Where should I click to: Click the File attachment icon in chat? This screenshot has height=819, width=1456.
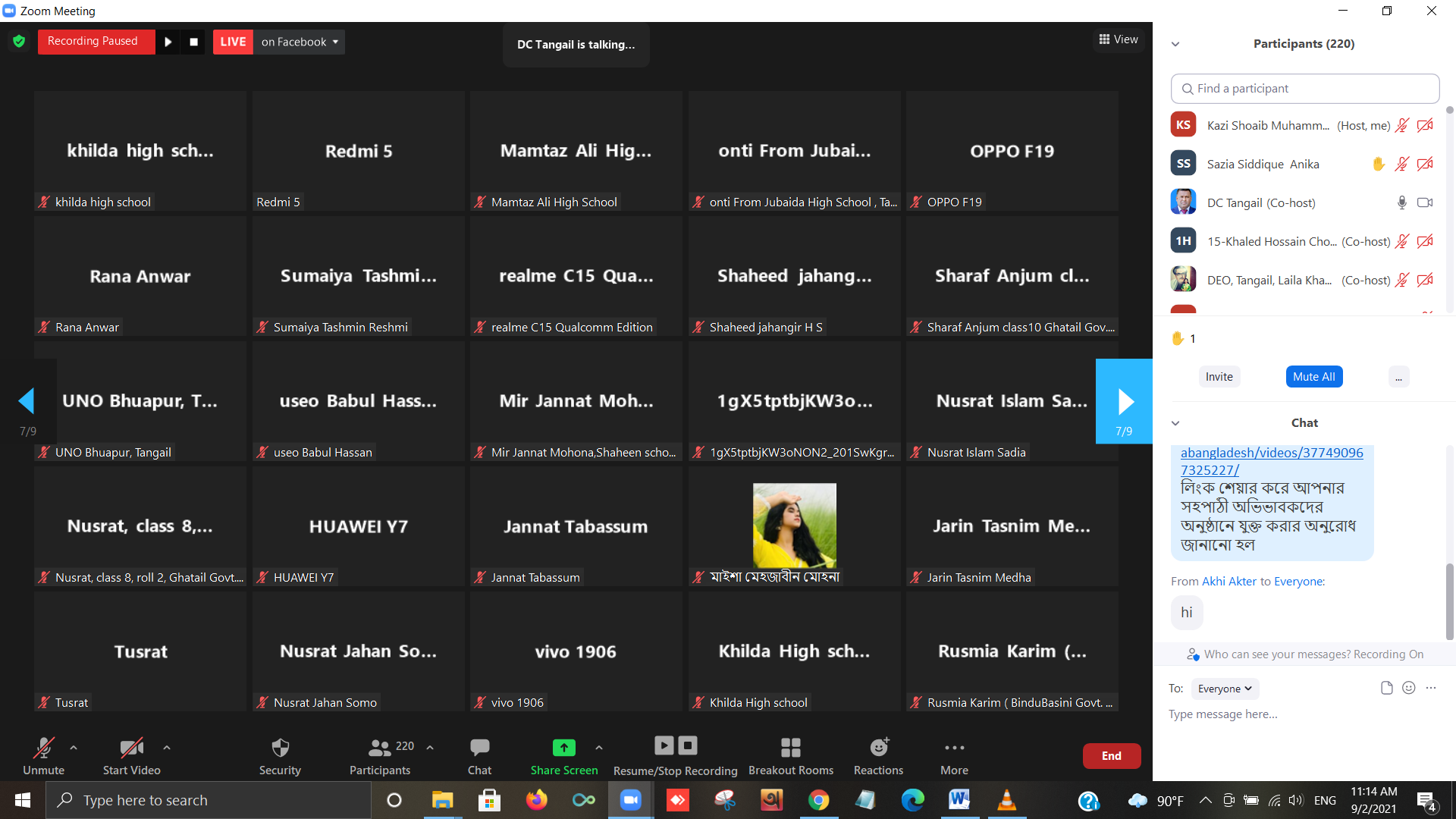pos(1386,688)
